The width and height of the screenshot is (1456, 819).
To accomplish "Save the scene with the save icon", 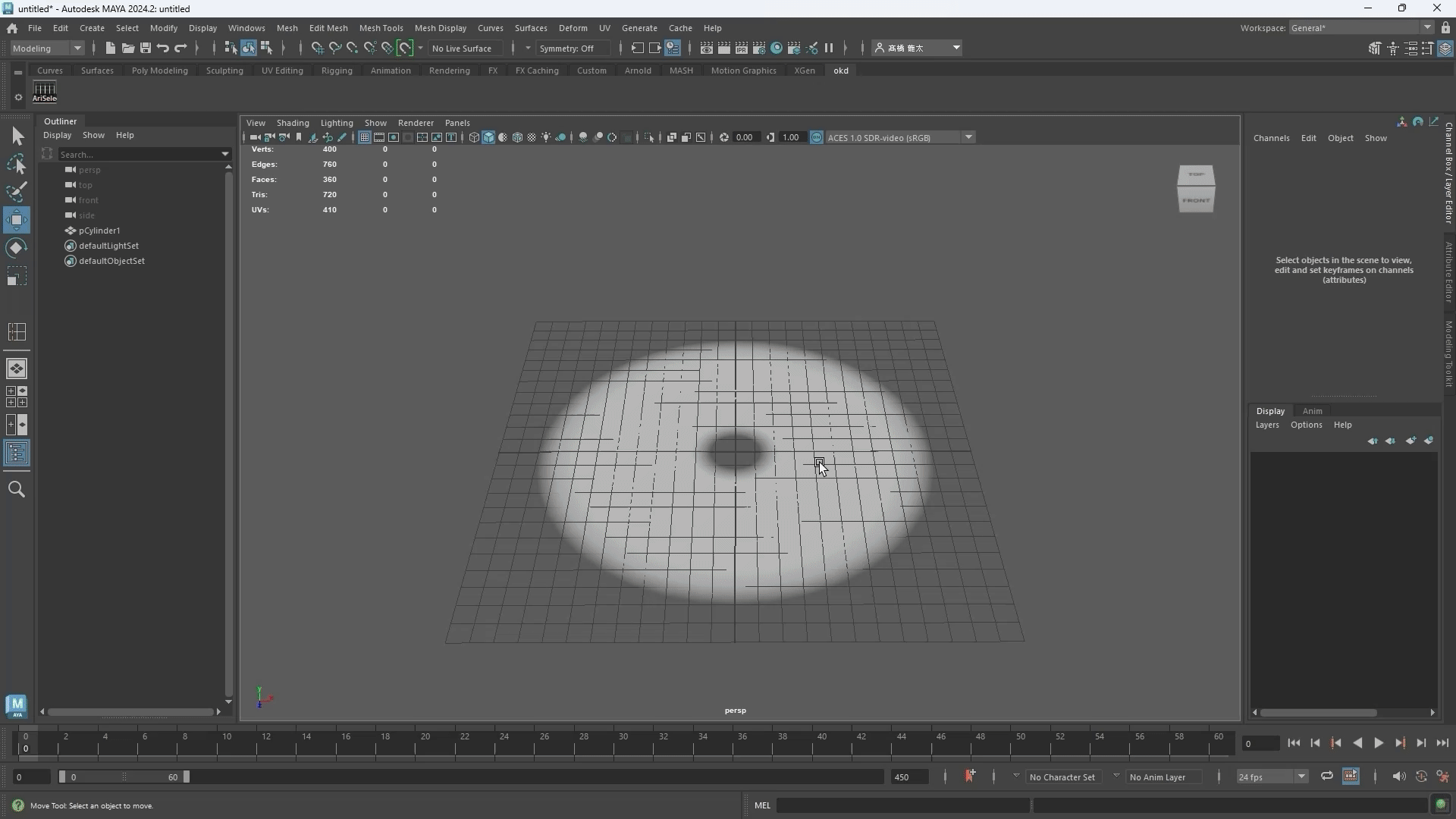I will [x=145, y=48].
